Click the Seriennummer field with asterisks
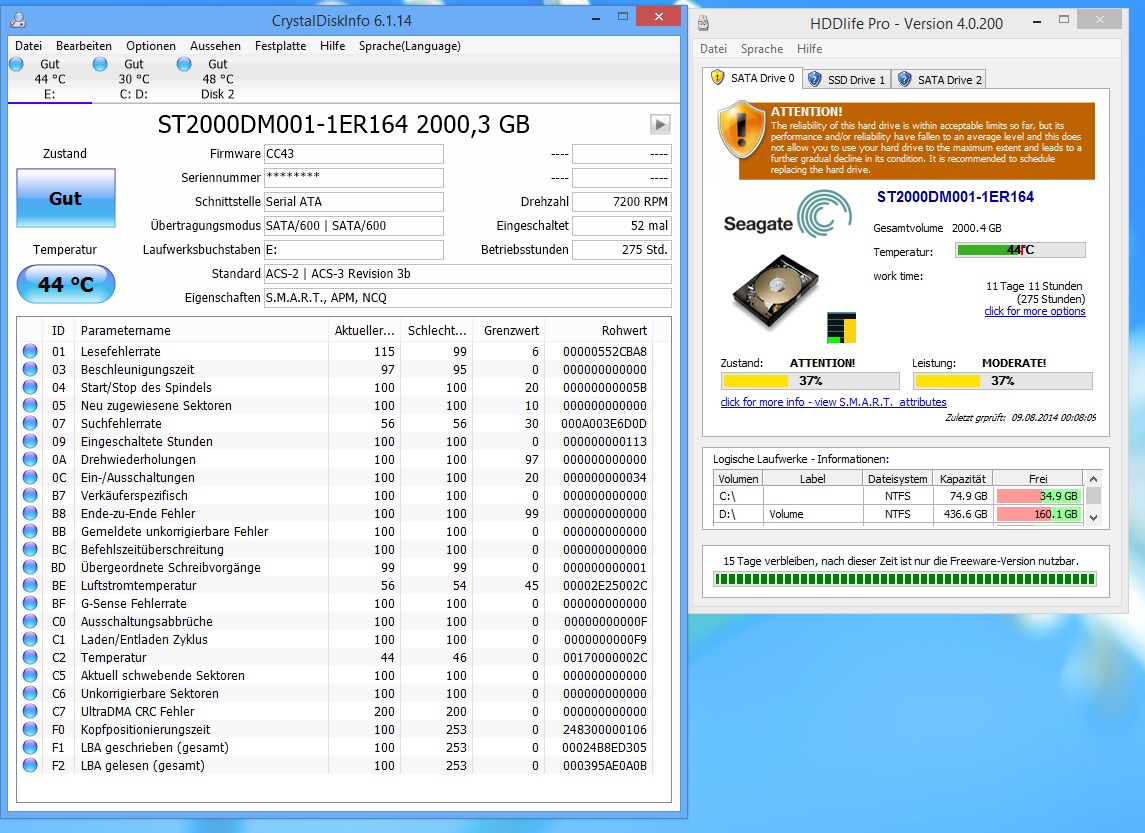This screenshot has width=1145, height=833. point(353,177)
